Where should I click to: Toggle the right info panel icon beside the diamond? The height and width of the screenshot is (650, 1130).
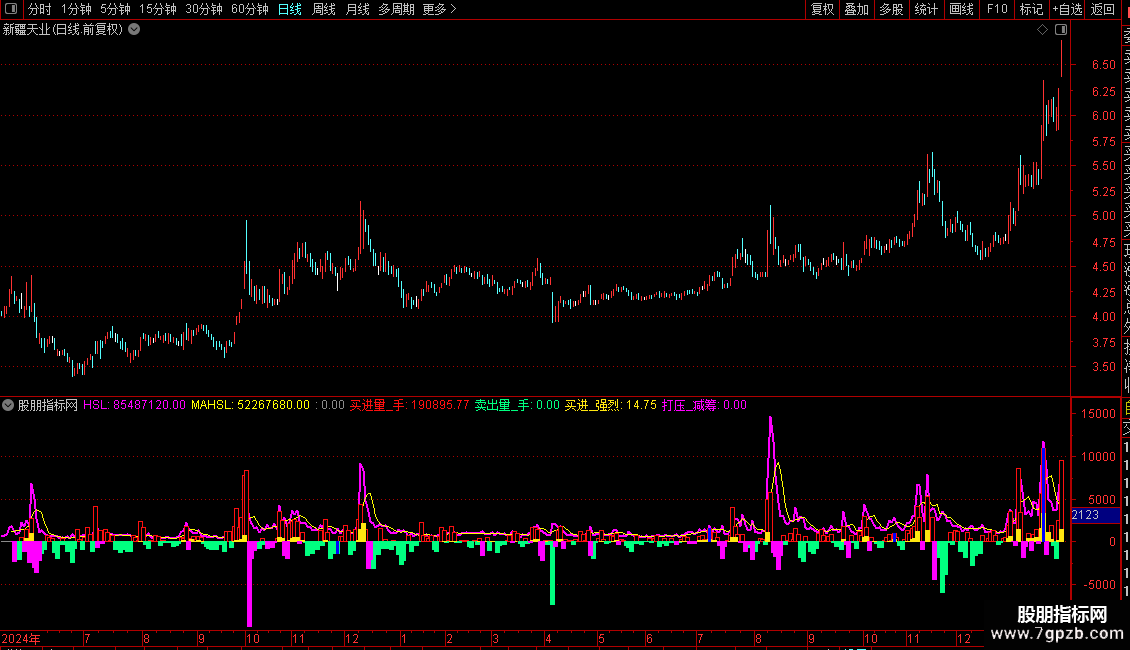[1061, 30]
